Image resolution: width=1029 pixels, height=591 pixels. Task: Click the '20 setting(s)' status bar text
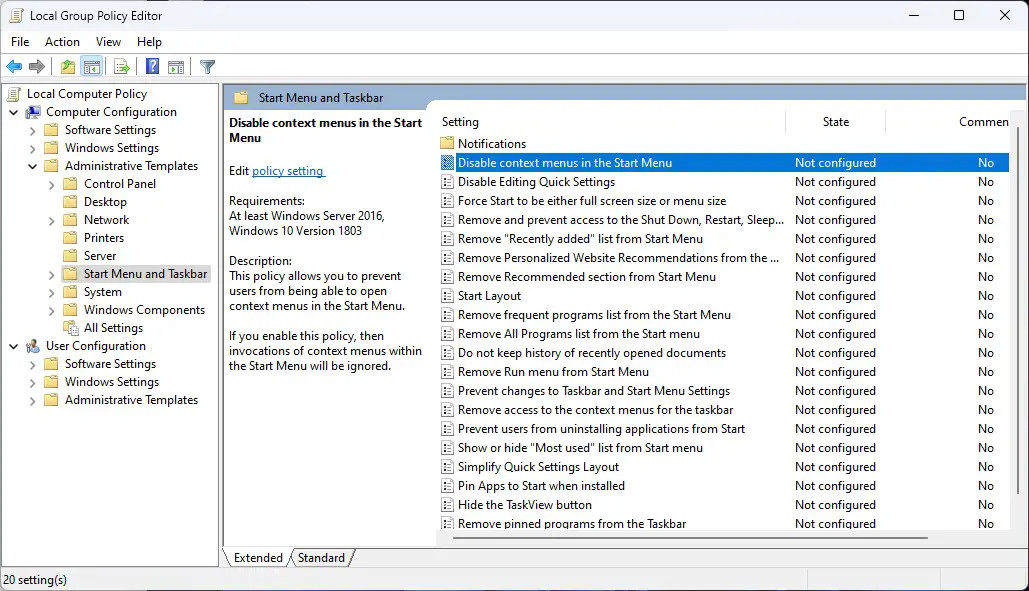click(x=35, y=580)
